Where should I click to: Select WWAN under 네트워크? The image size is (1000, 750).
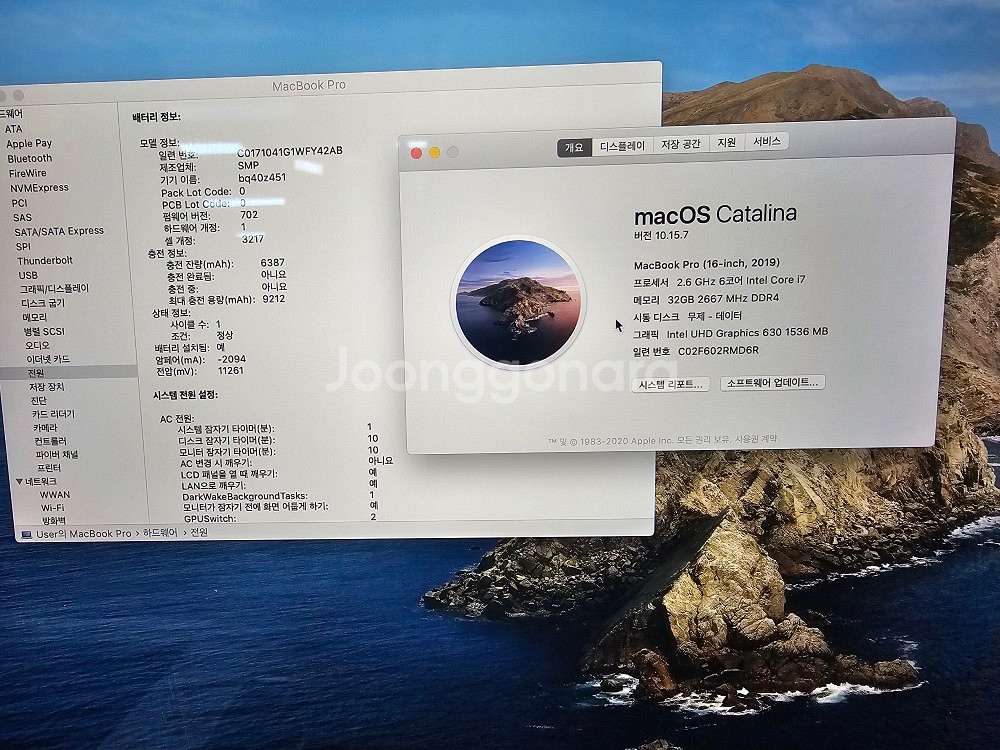point(55,495)
